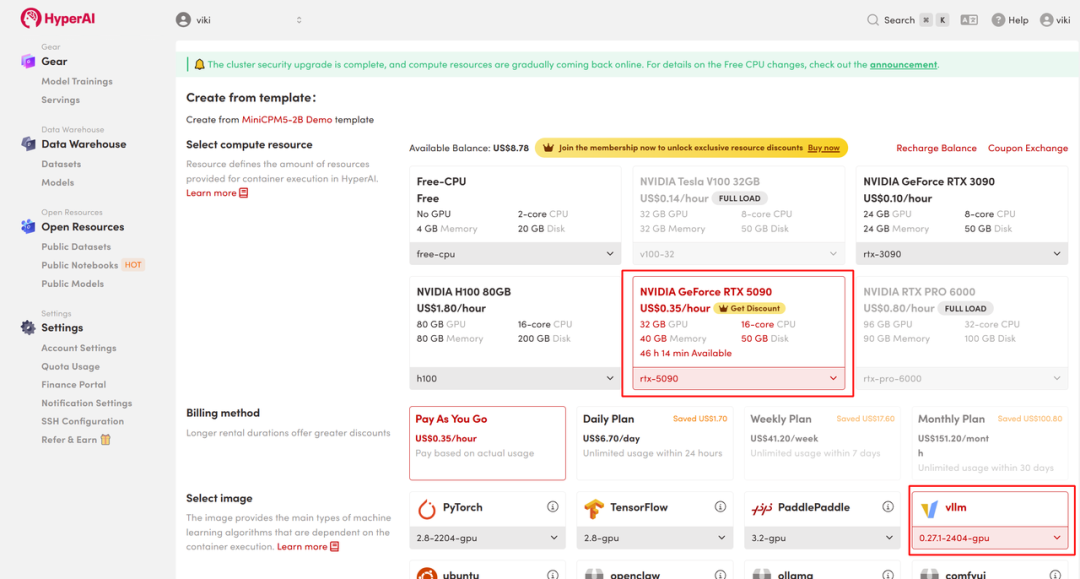Click the PyTorch image info icon
This screenshot has width=1080, height=579.
pyautogui.click(x=552, y=507)
